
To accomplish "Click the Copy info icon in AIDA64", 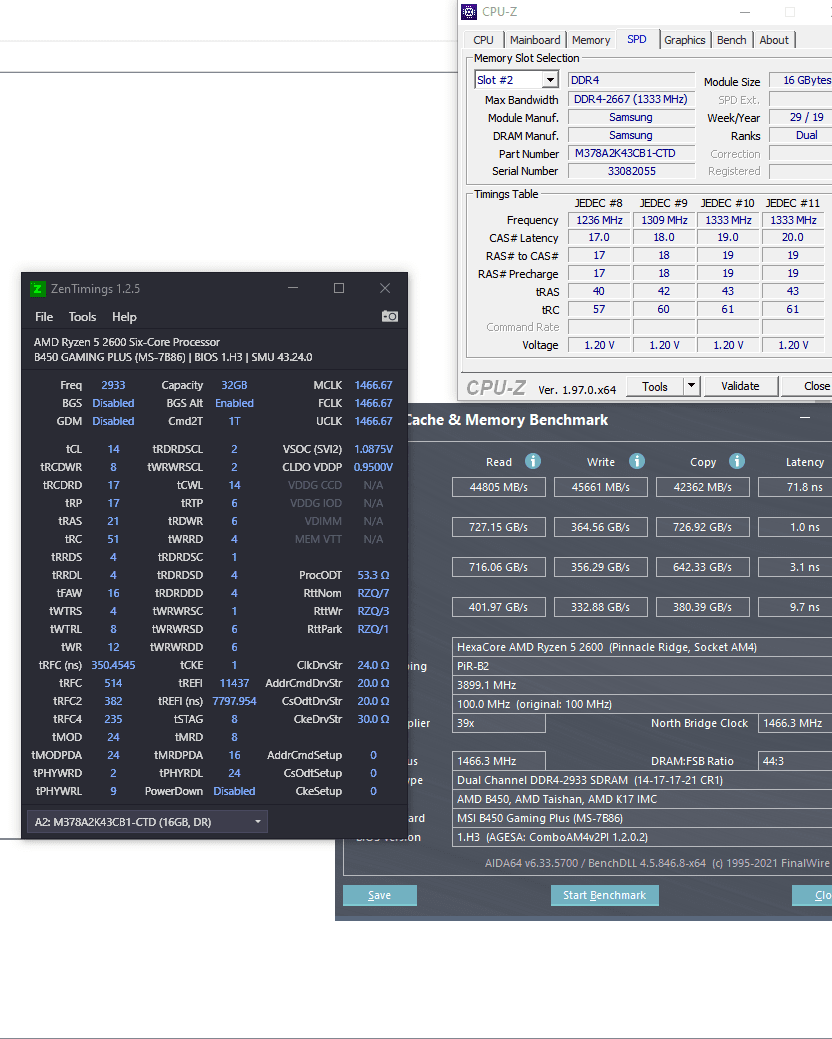I will (737, 461).
